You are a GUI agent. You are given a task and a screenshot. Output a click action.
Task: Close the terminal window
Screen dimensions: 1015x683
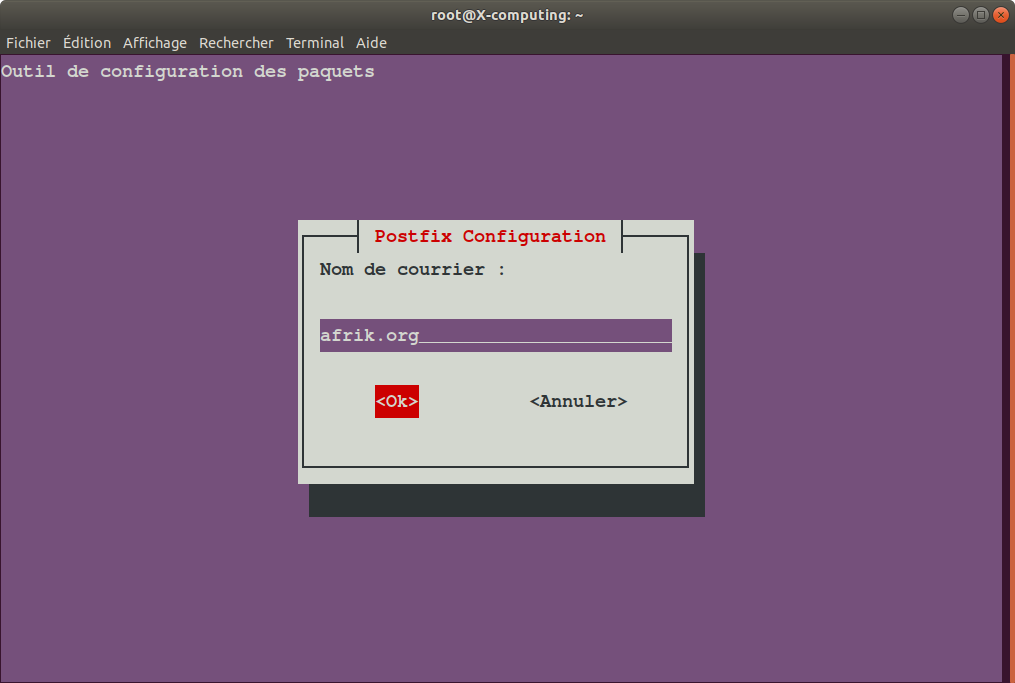point(1001,15)
